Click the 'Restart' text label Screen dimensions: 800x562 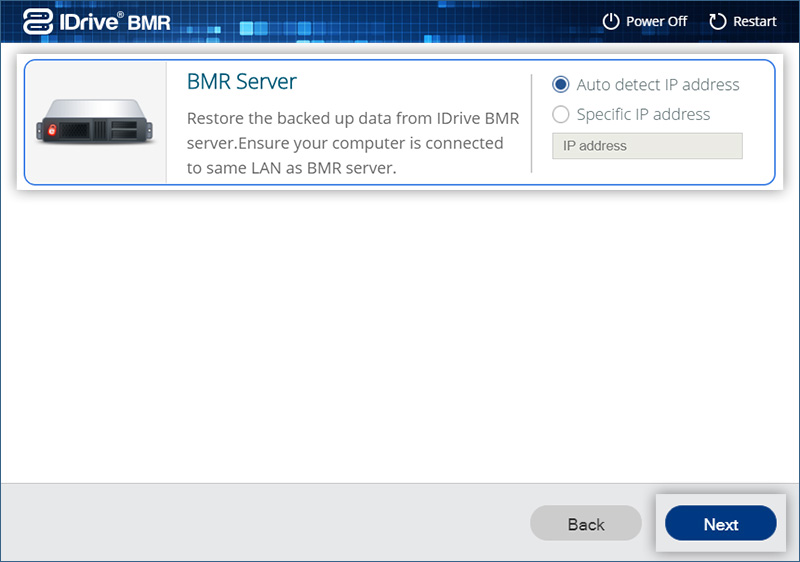point(755,21)
